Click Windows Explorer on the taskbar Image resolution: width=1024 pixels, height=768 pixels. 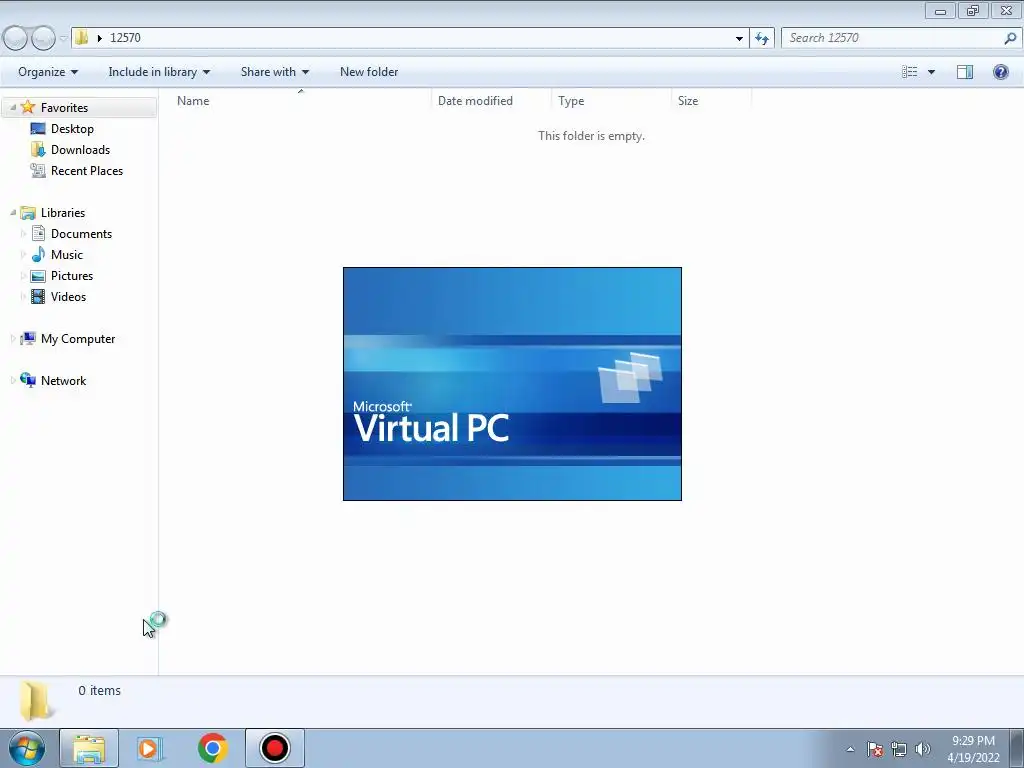pos(89,748)
